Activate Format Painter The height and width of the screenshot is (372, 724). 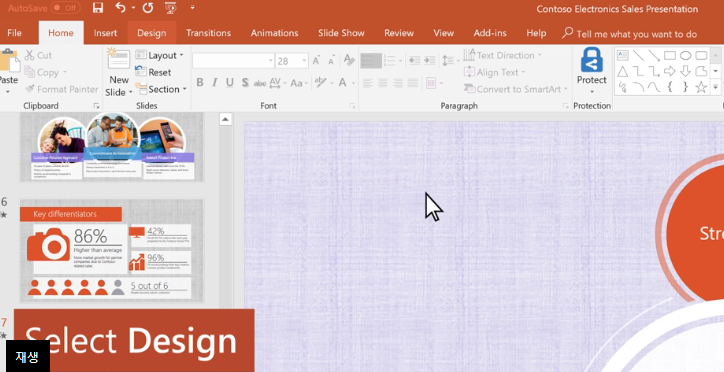pyautogui.click(x=61, y=89)
